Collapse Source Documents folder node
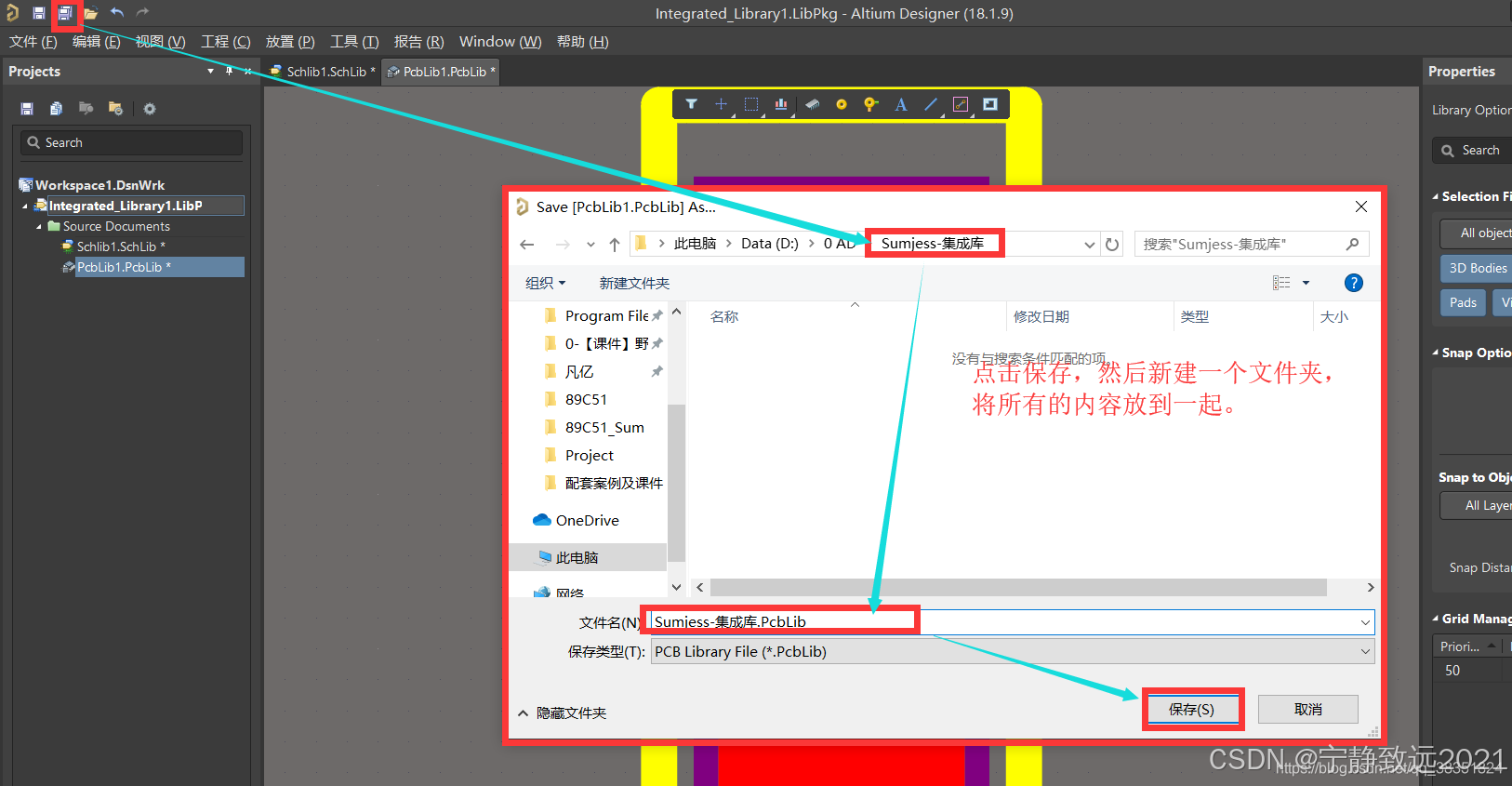 click(x=39, y=227)
